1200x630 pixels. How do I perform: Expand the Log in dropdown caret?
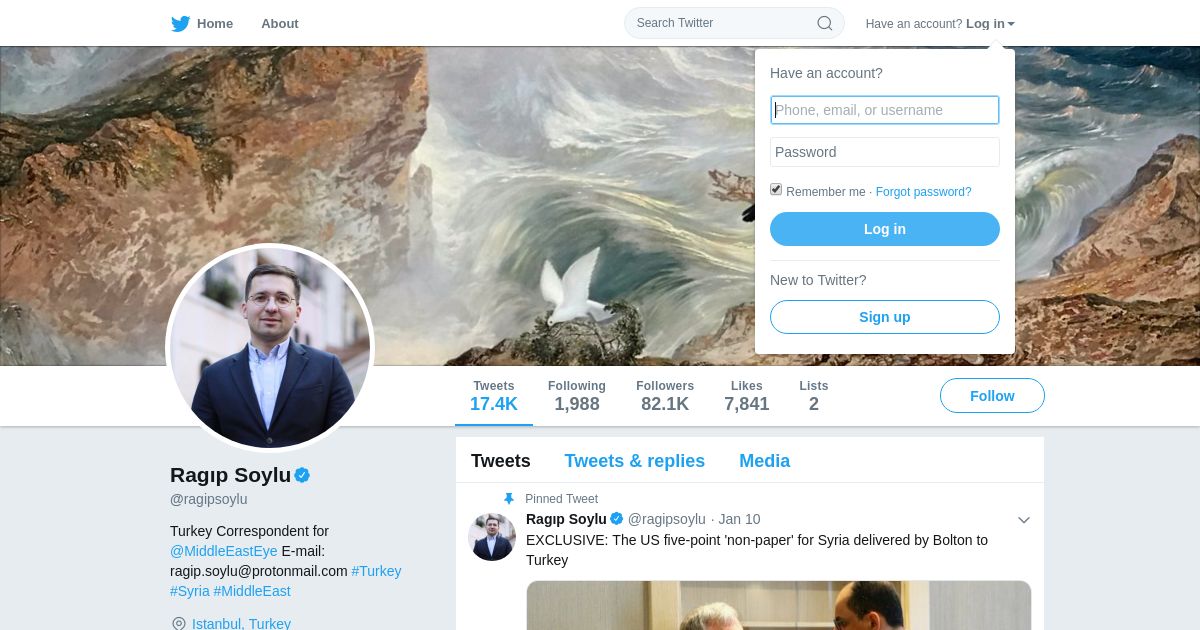(x=1011, y=24)
